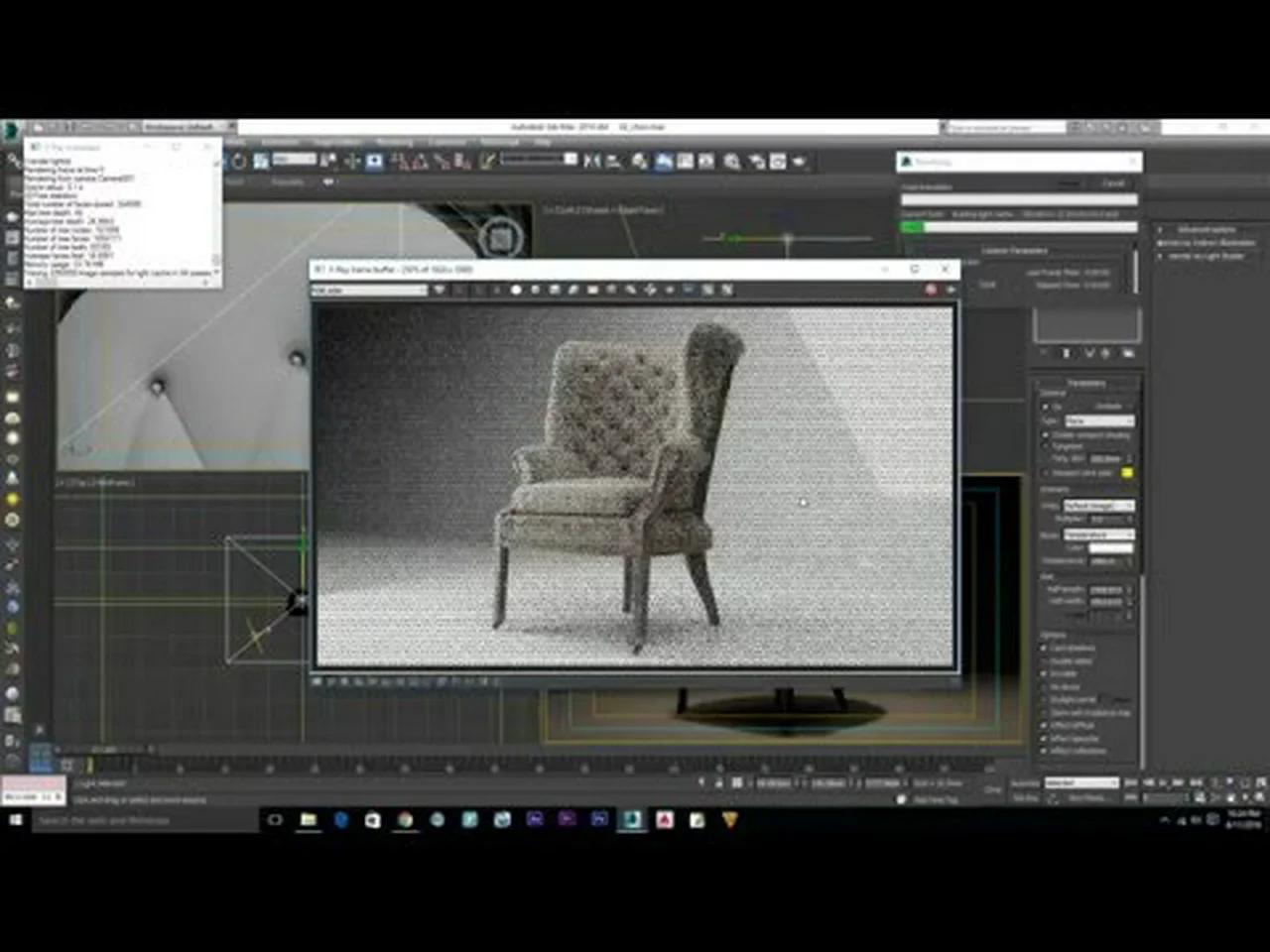The image size is (1270, 952).
Task: Open the Graph Editors menu
Action: tap(337, 142)
